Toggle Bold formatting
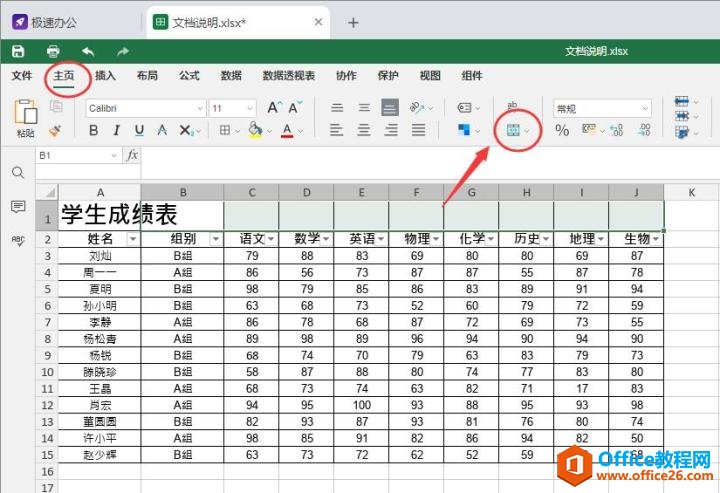This screenshot has height=493, width=720. pos(93,130)
